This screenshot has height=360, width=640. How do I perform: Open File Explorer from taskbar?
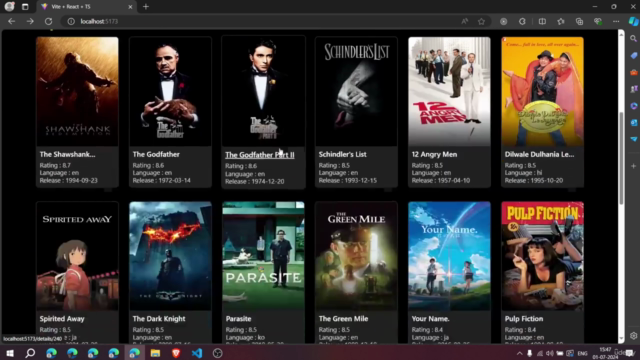(155, 353)
